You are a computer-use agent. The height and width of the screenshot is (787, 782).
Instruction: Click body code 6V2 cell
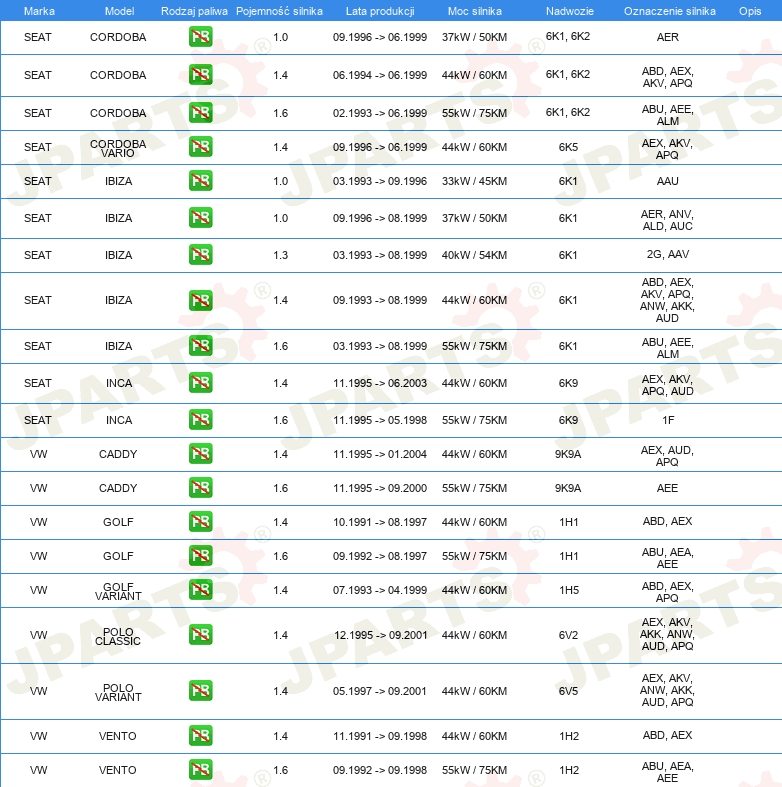pyautogui.click(x=568, y=635)
